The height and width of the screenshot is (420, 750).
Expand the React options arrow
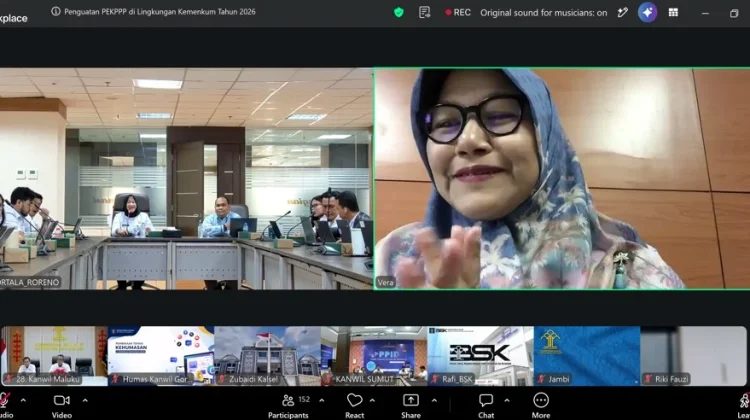(x=372, y=400)
